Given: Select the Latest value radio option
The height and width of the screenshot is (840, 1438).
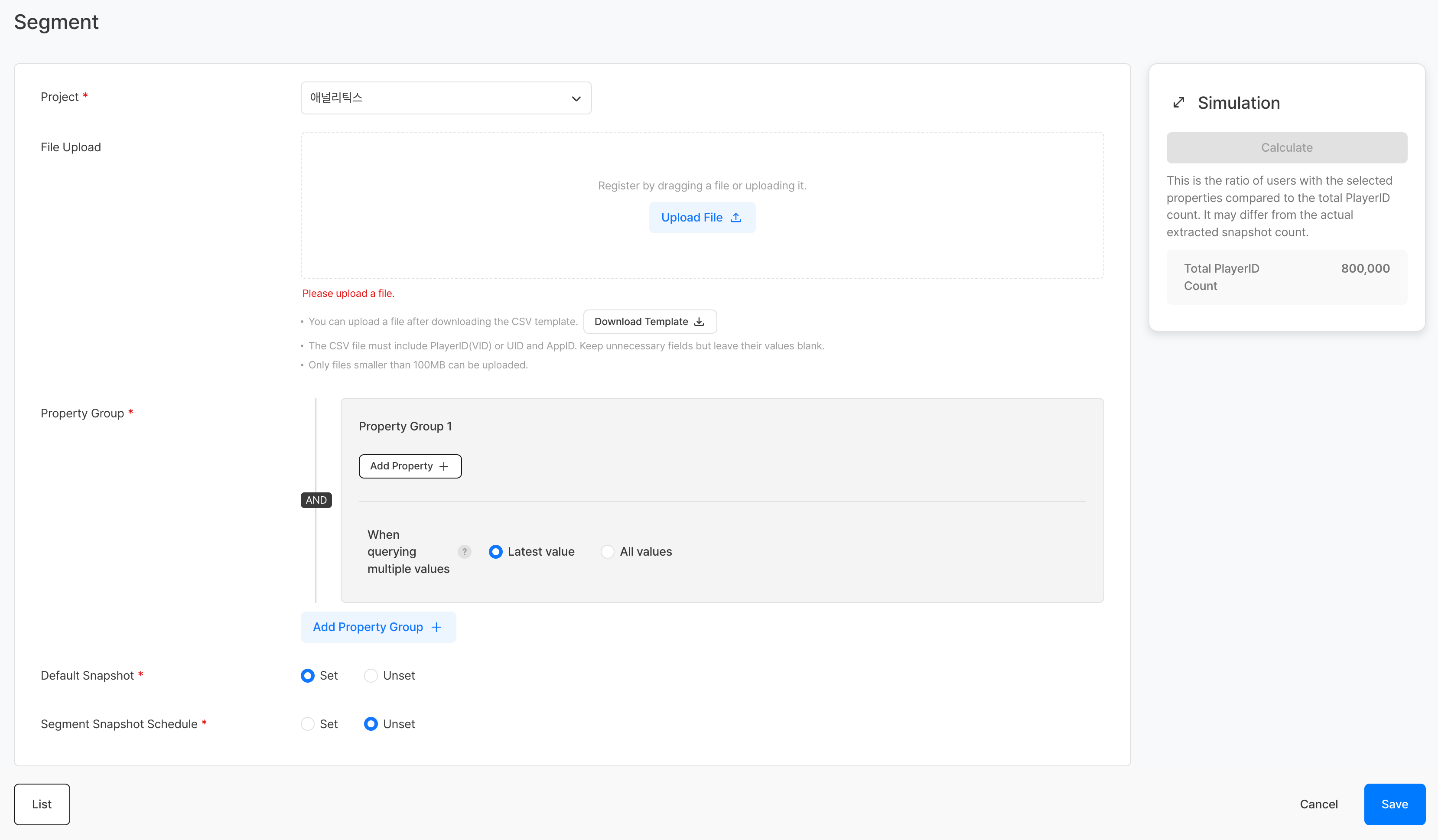Looking at the screenshot, I should (495, 551).
